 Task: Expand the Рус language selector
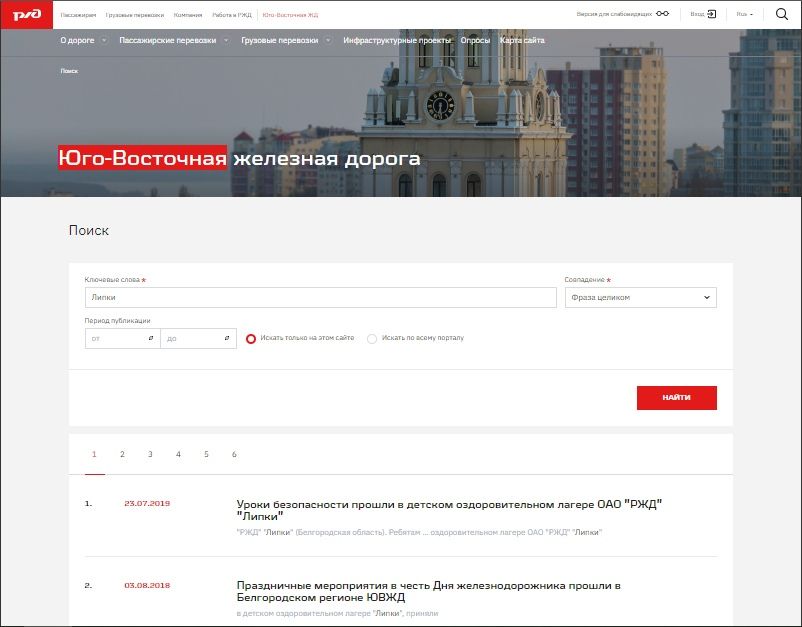pos(745,14)
